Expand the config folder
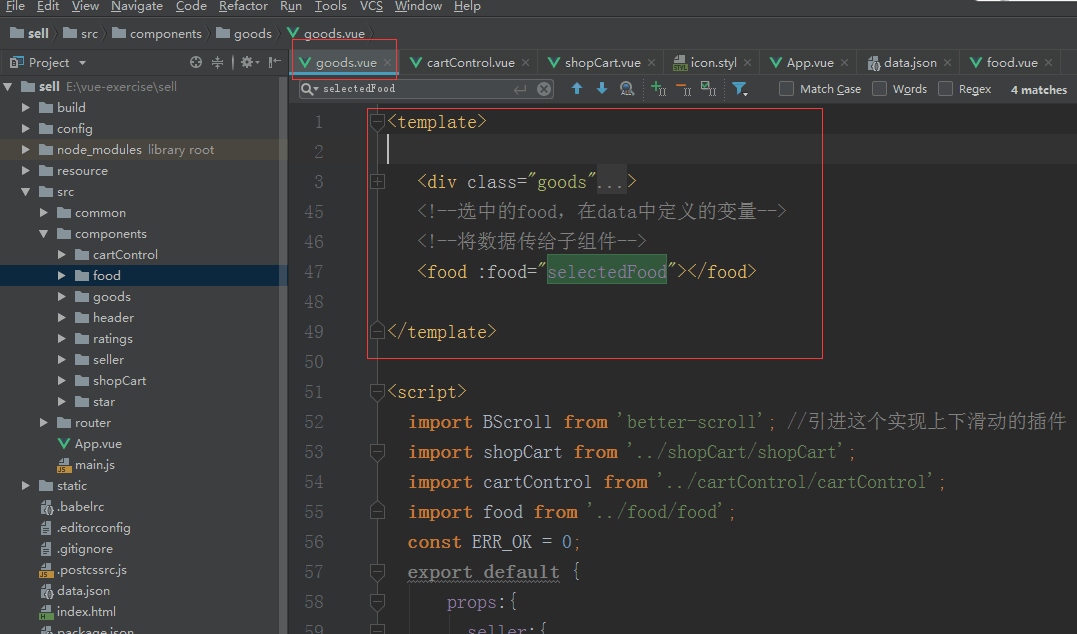Viewport: 1077px width, 634px height. coord(26,128)
